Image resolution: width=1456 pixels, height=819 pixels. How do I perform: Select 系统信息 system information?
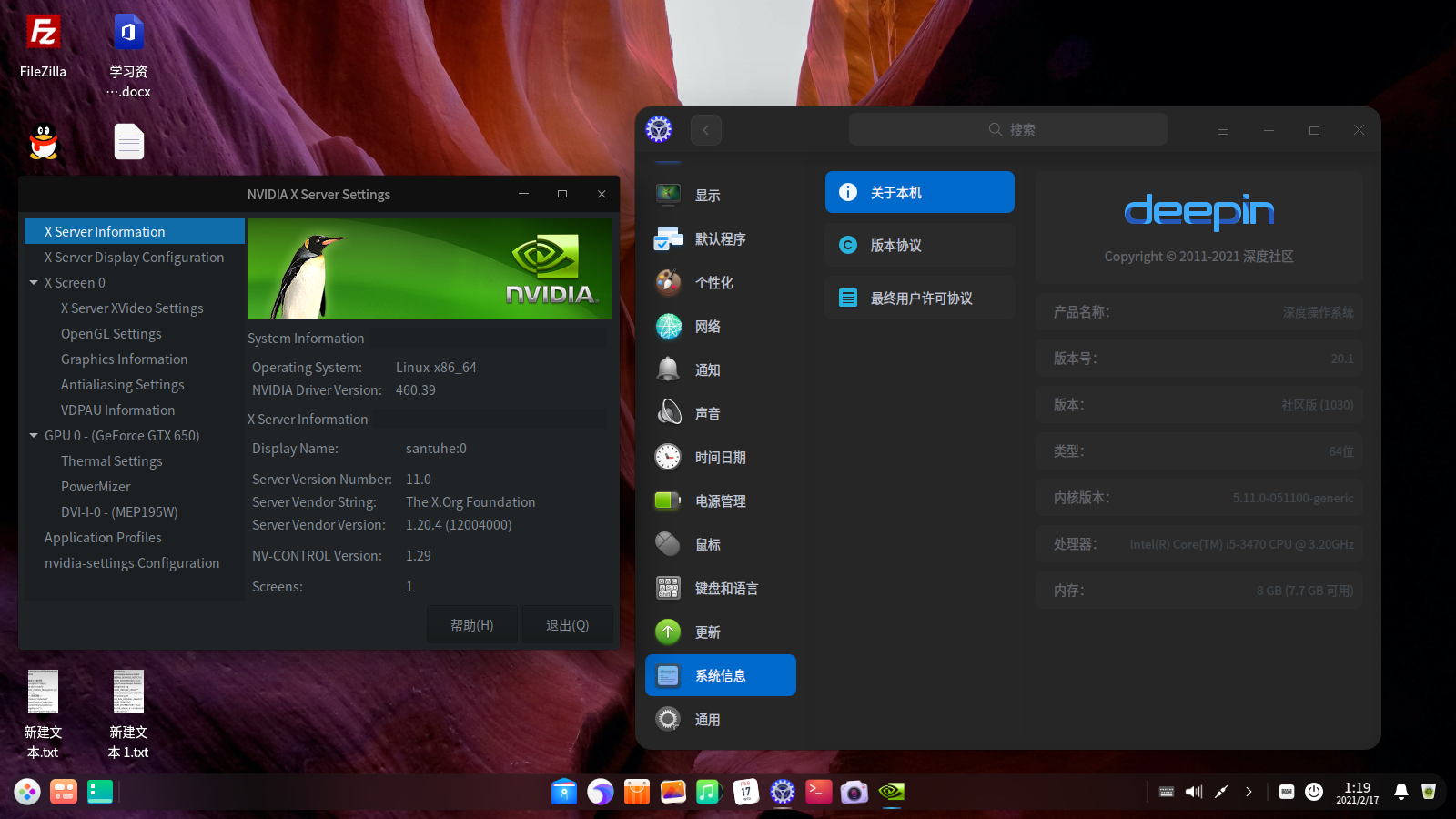click(x=721, y=675)
